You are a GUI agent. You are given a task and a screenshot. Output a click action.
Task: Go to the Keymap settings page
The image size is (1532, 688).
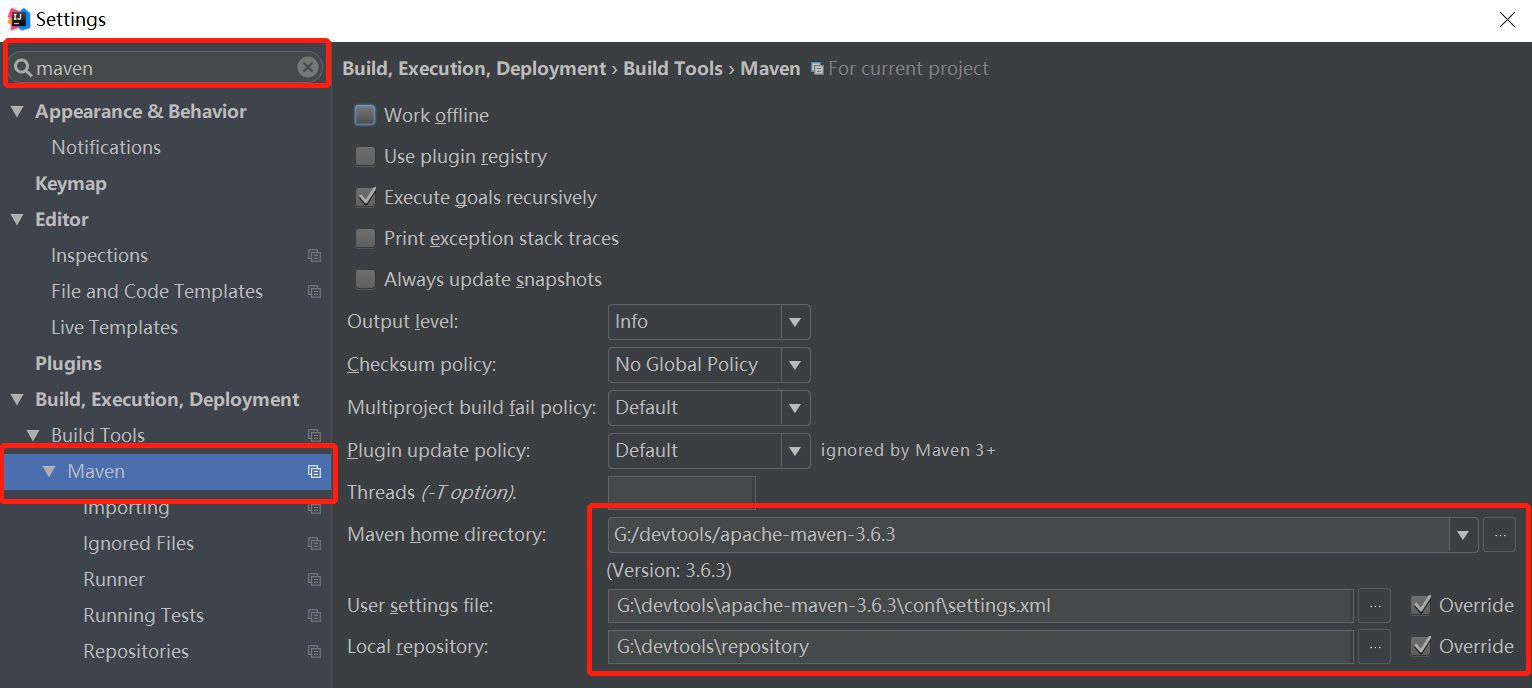[71, 184]
